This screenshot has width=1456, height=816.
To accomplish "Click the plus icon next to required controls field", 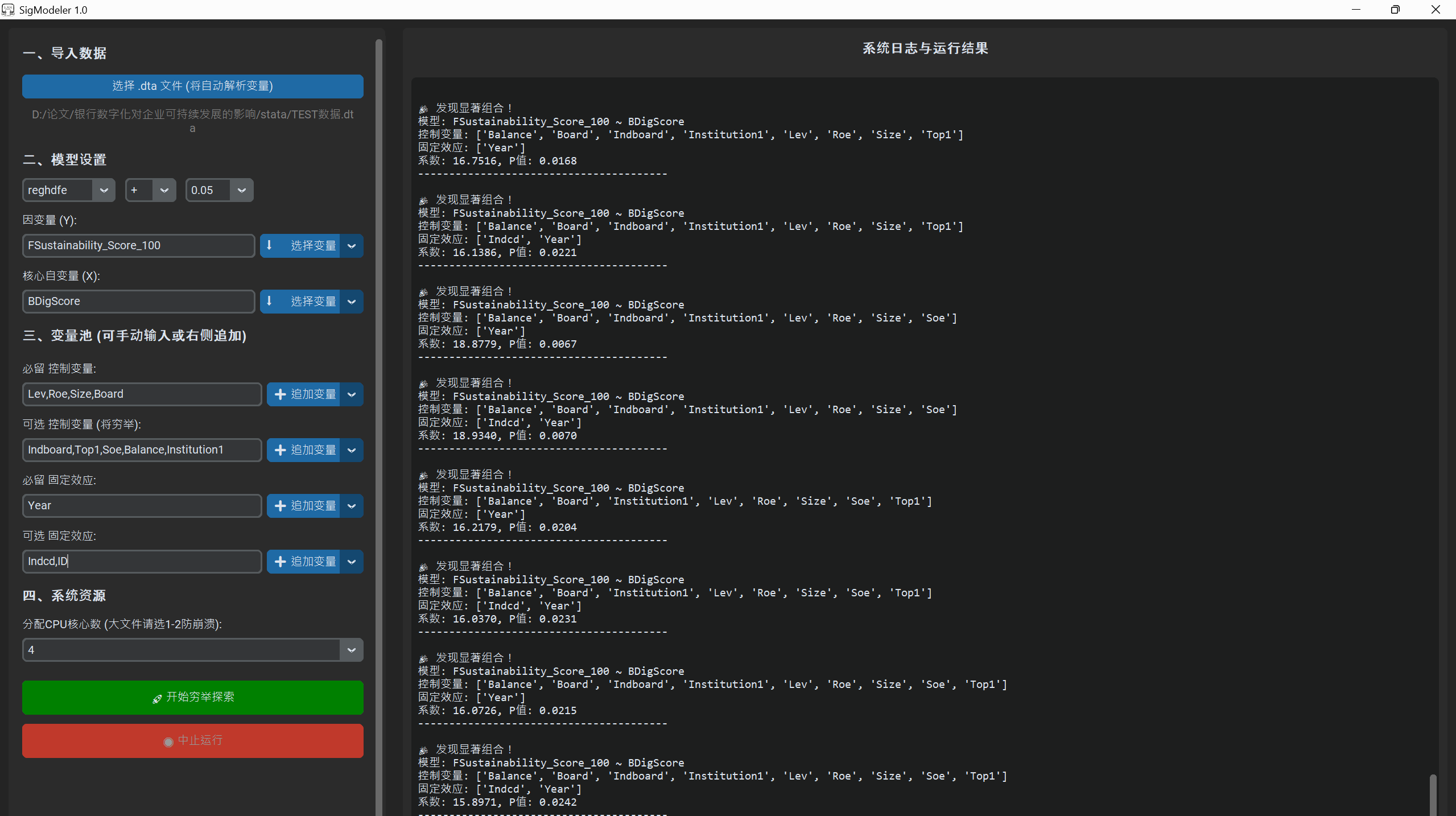I will [280, 394].
